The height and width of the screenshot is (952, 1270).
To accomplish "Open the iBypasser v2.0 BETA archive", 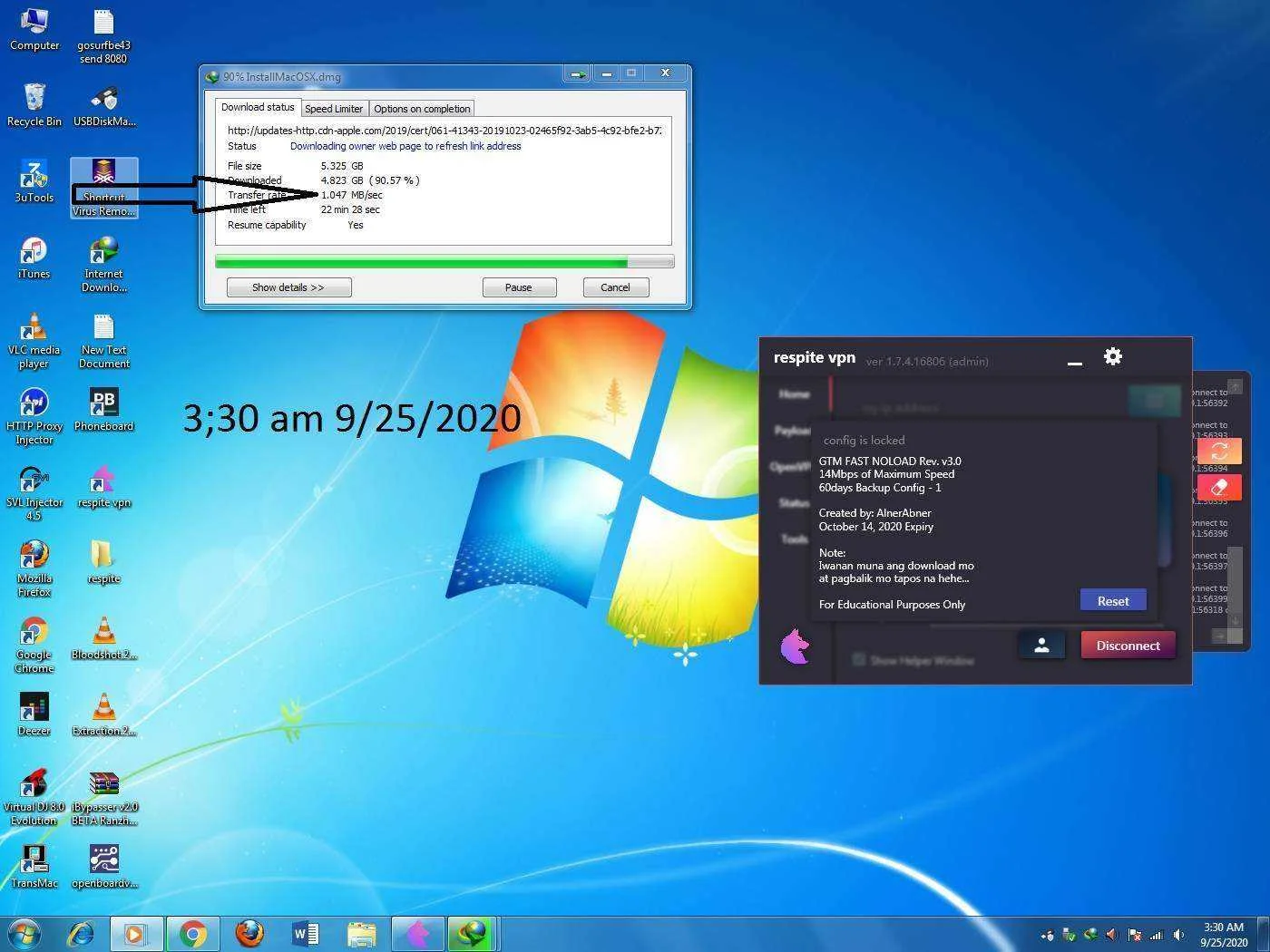I will (x=103, y=798).
